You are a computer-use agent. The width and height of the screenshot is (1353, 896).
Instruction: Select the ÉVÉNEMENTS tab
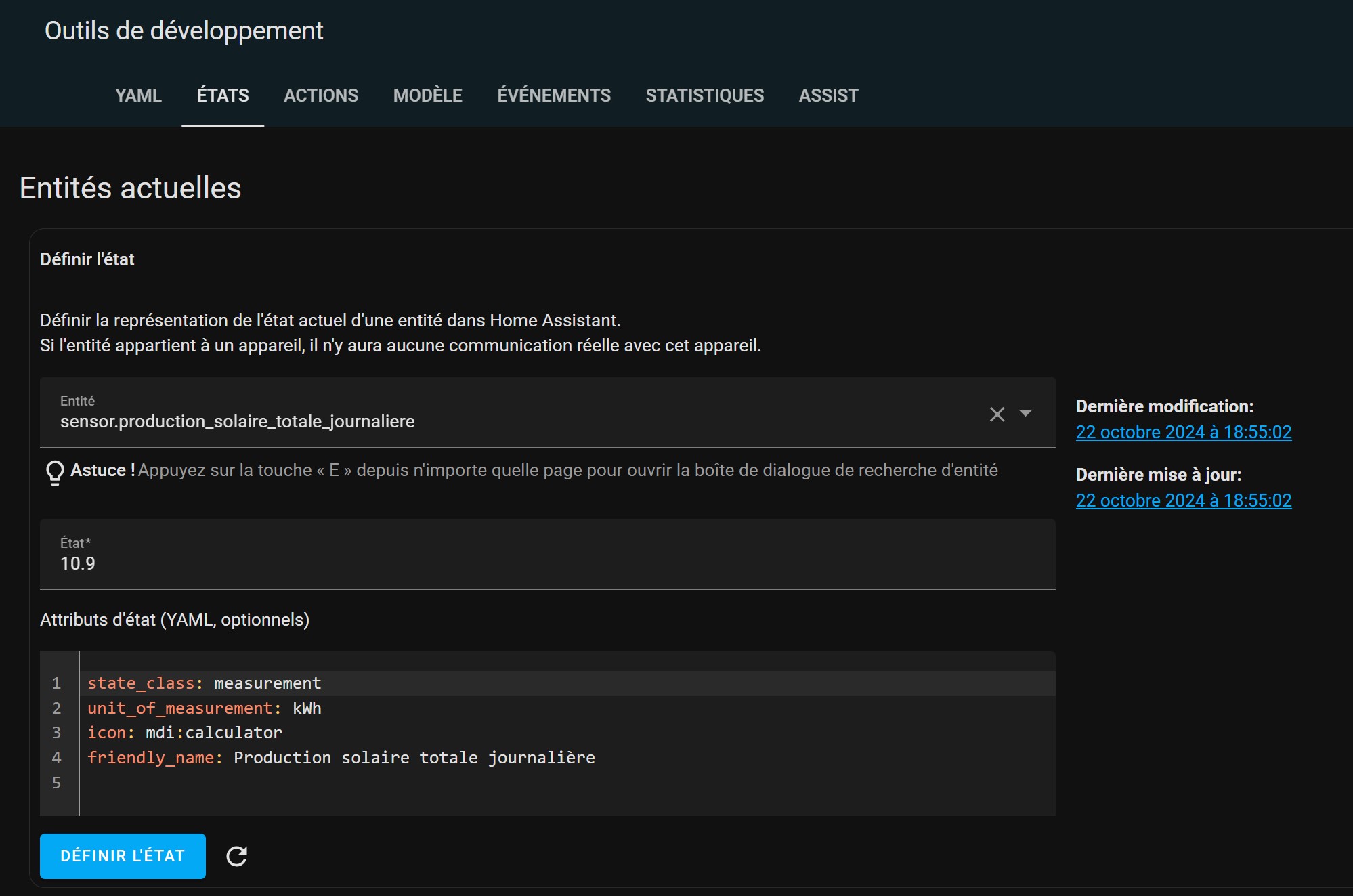554,95
